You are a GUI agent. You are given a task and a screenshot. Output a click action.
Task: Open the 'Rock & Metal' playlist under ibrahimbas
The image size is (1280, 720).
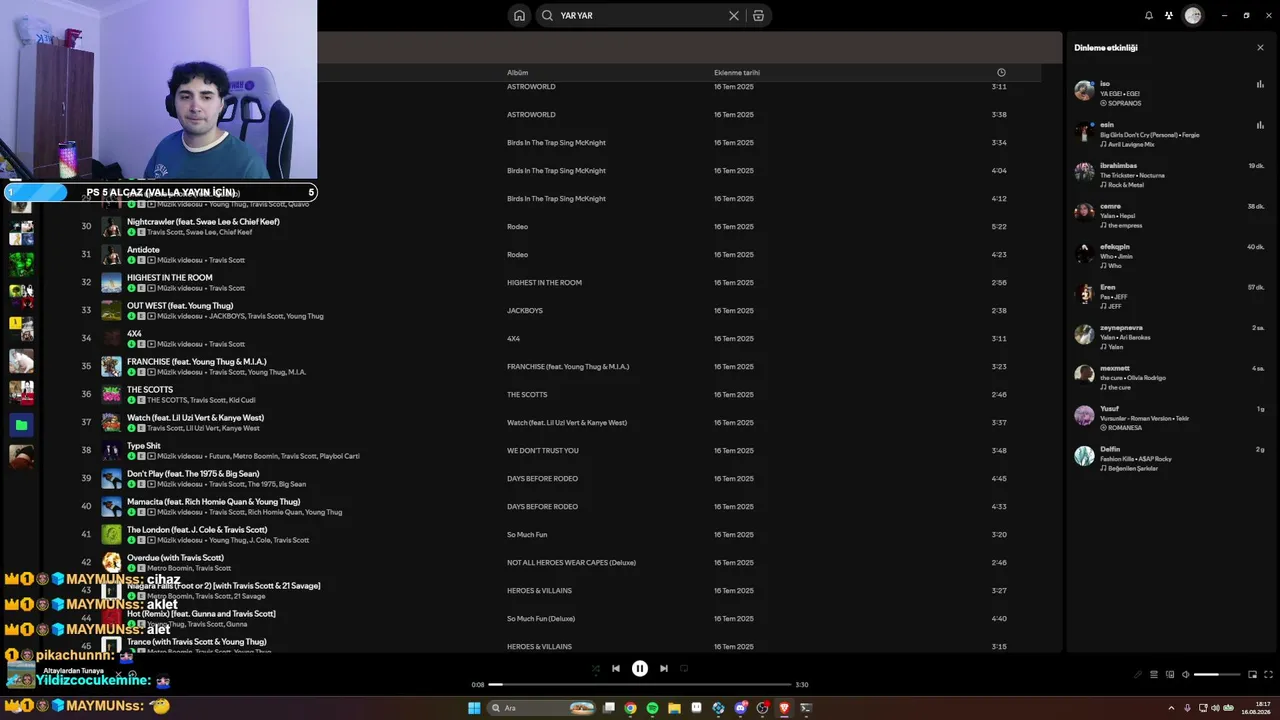tap(1126, 185)
